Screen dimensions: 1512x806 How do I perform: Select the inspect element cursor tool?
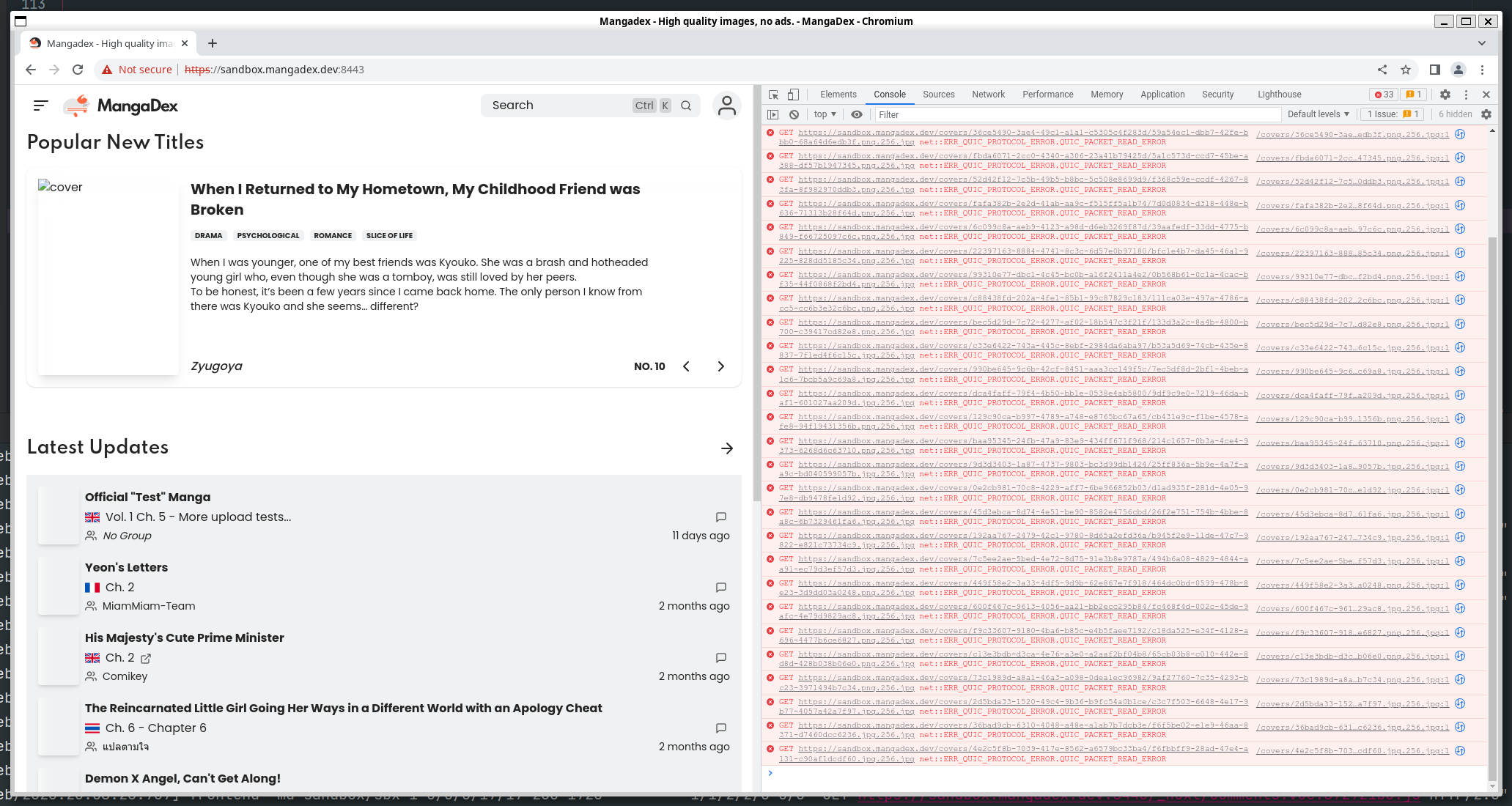click(772, 95)
